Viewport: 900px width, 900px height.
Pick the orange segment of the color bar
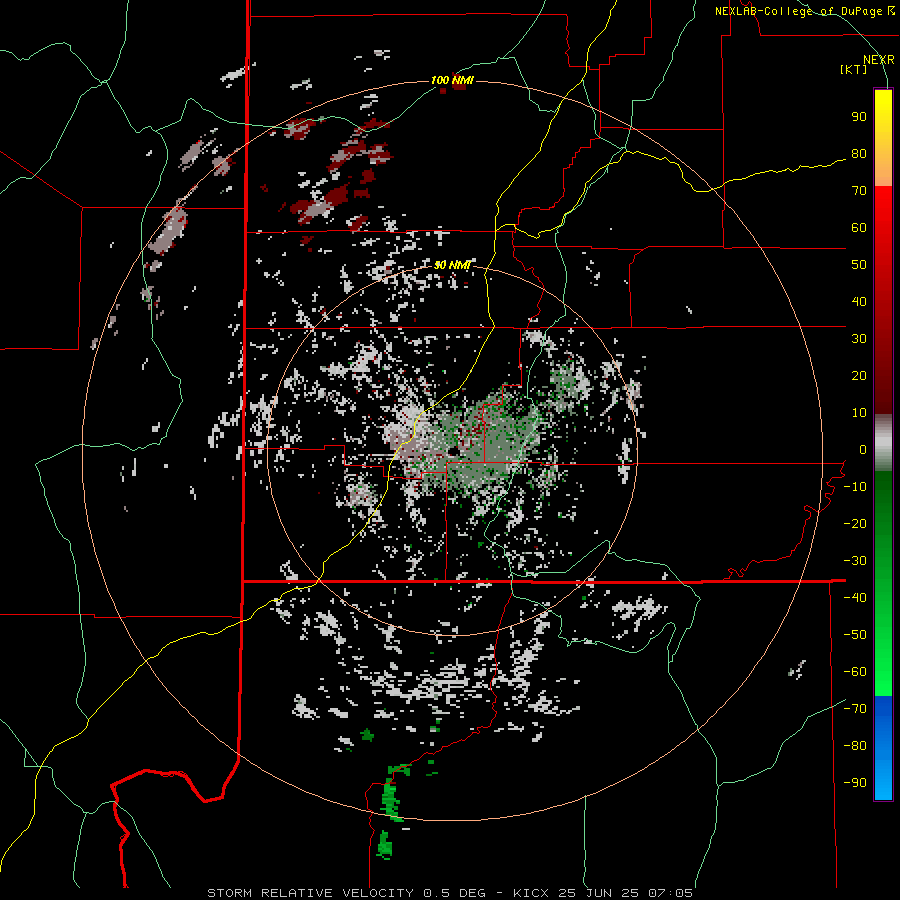883,169
